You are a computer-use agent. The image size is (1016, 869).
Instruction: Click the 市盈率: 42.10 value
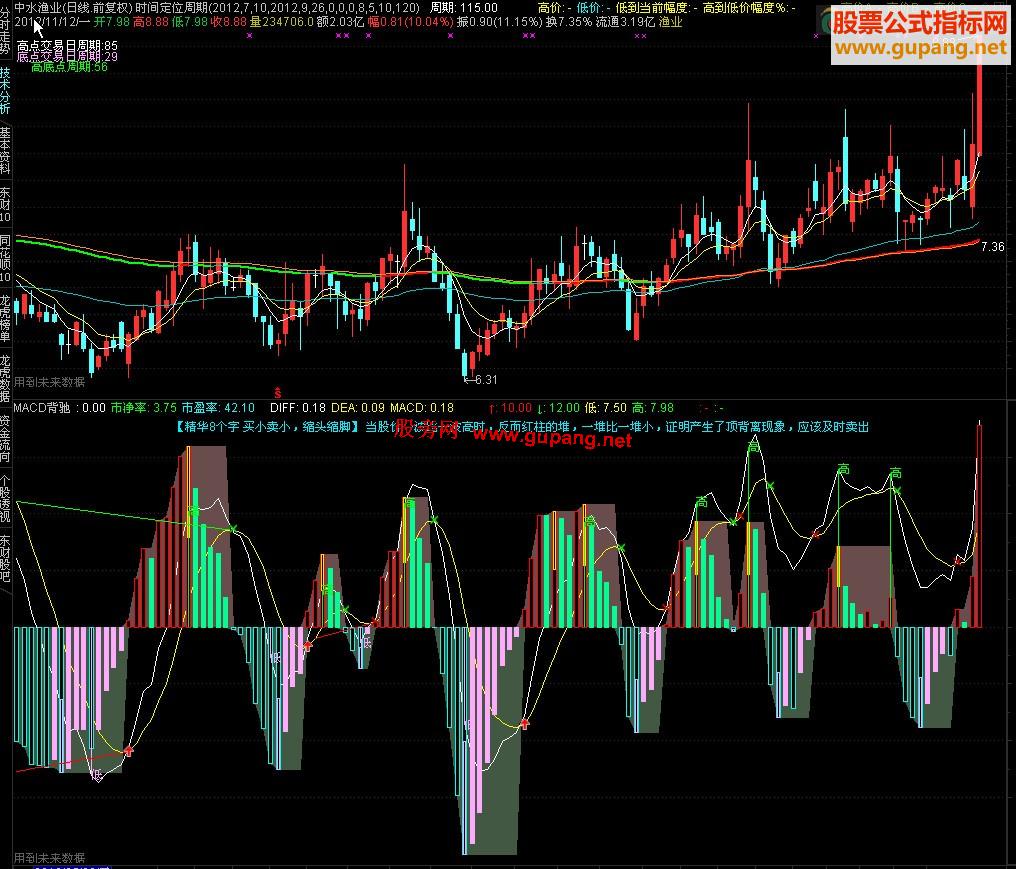(218, 408)
